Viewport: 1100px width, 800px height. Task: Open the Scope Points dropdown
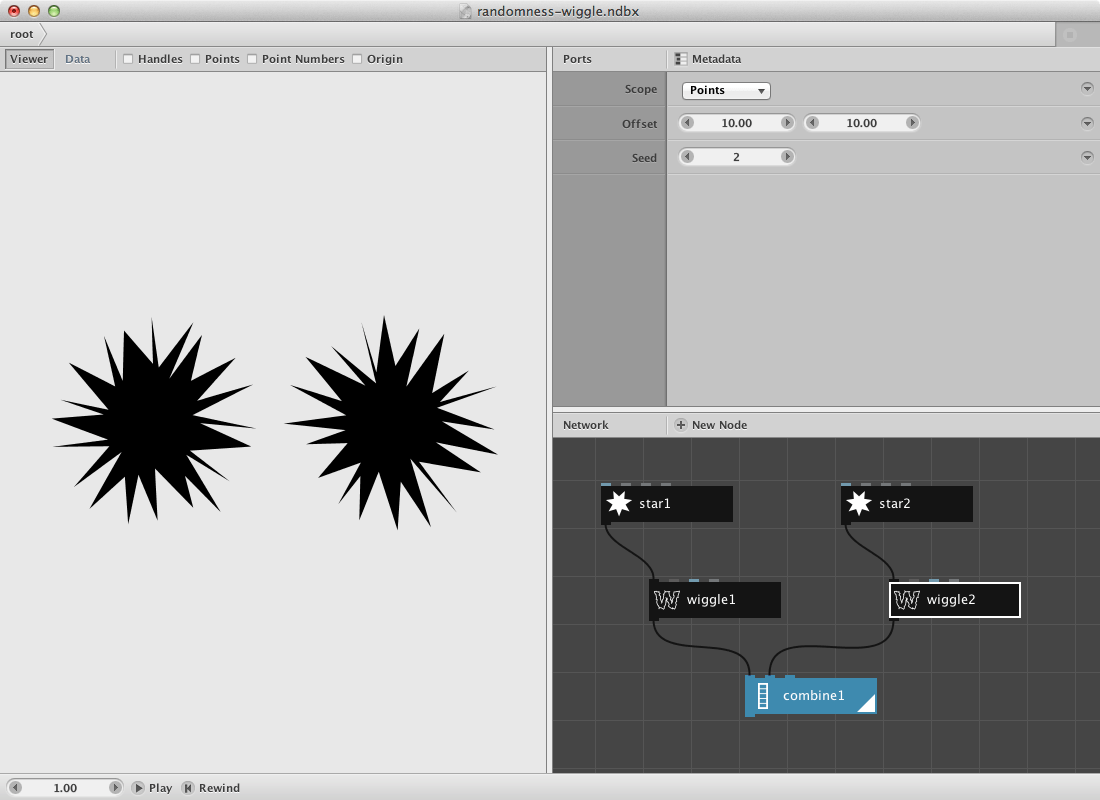tap(726, 90)
